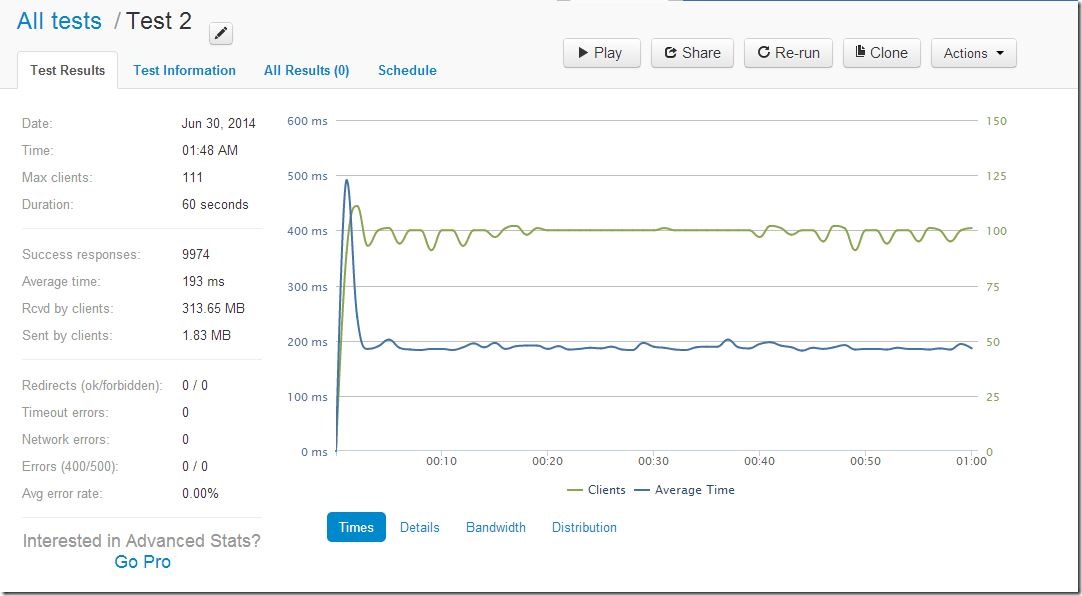
Task: Select the Times chart view
Action: click(356, 527)
